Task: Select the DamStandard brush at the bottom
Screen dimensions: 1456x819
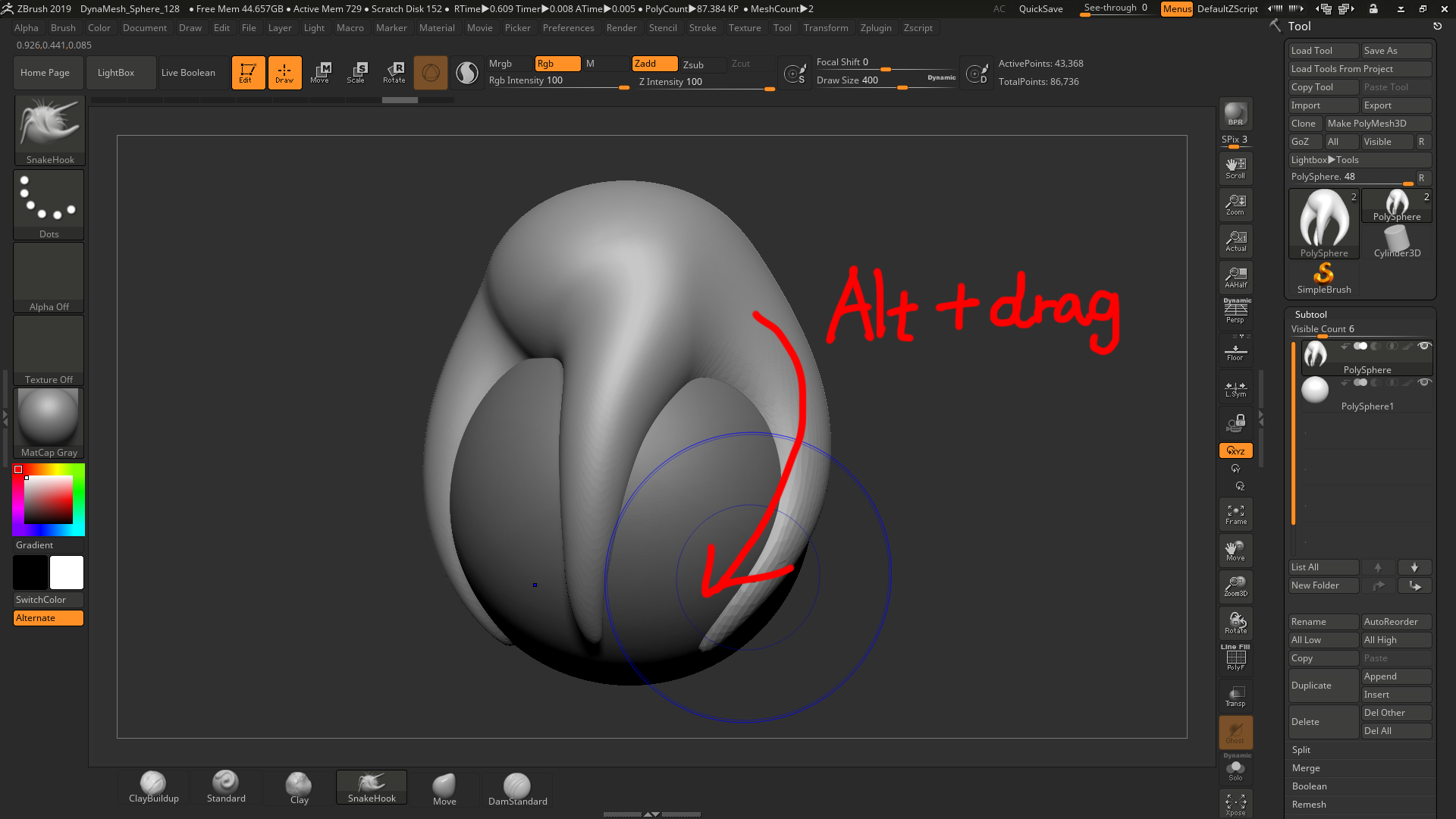Action: tap(517, 789)
